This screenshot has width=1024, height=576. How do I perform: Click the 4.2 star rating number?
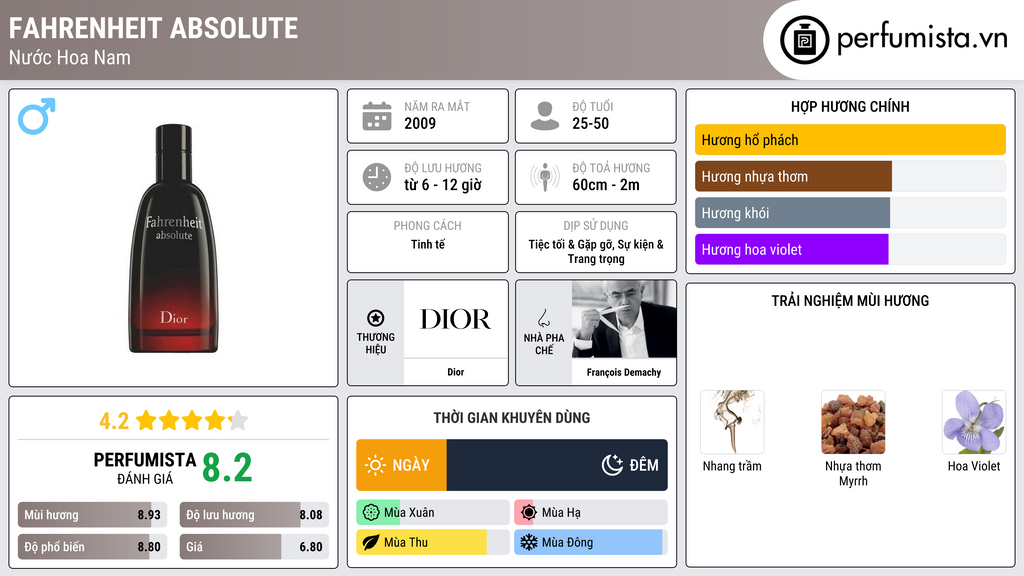click(114, 421)
